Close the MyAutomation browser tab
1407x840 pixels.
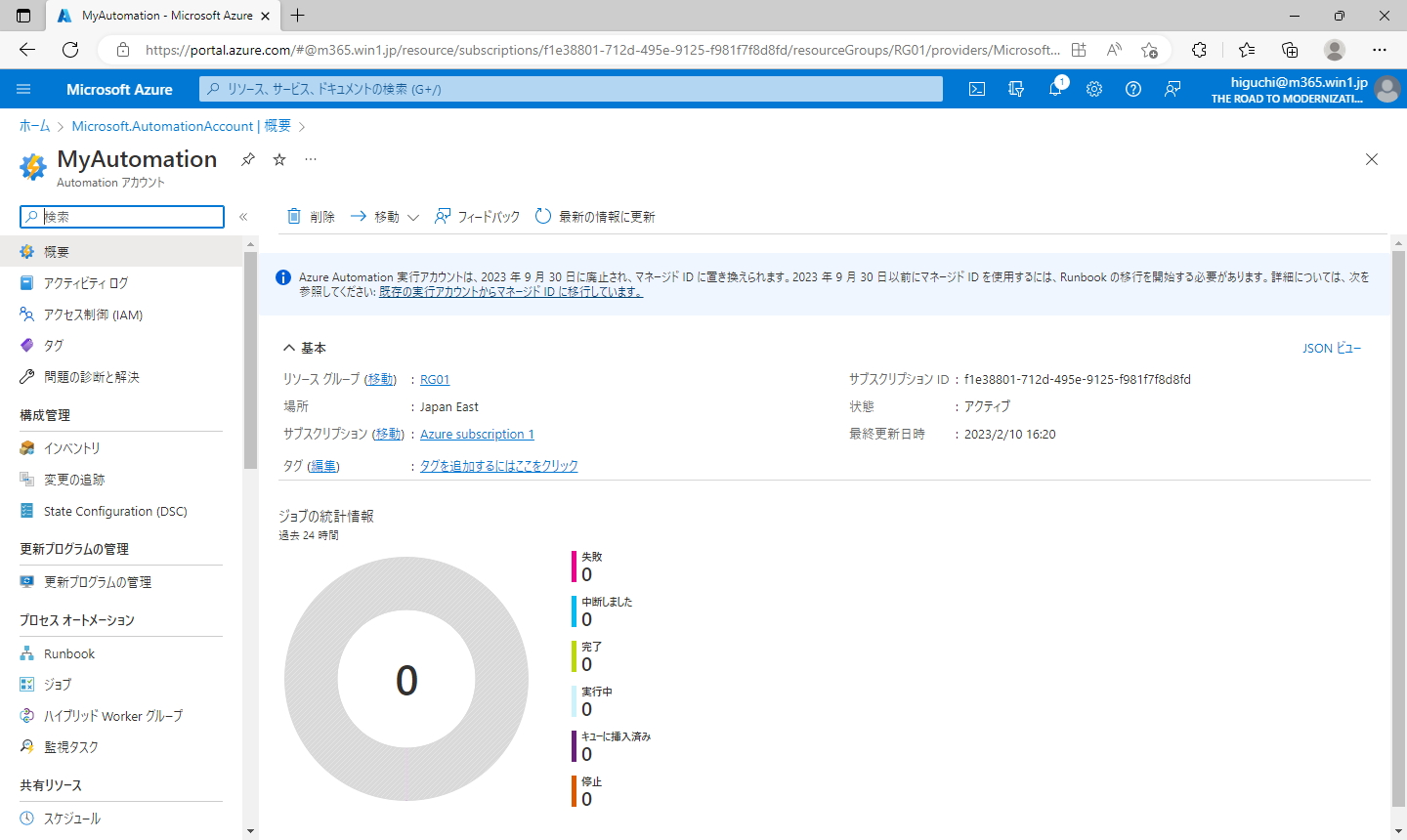click(265, 16)
